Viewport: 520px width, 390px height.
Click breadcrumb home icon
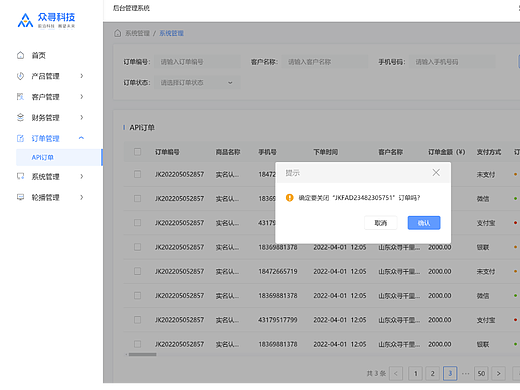[x=118, y=33]
